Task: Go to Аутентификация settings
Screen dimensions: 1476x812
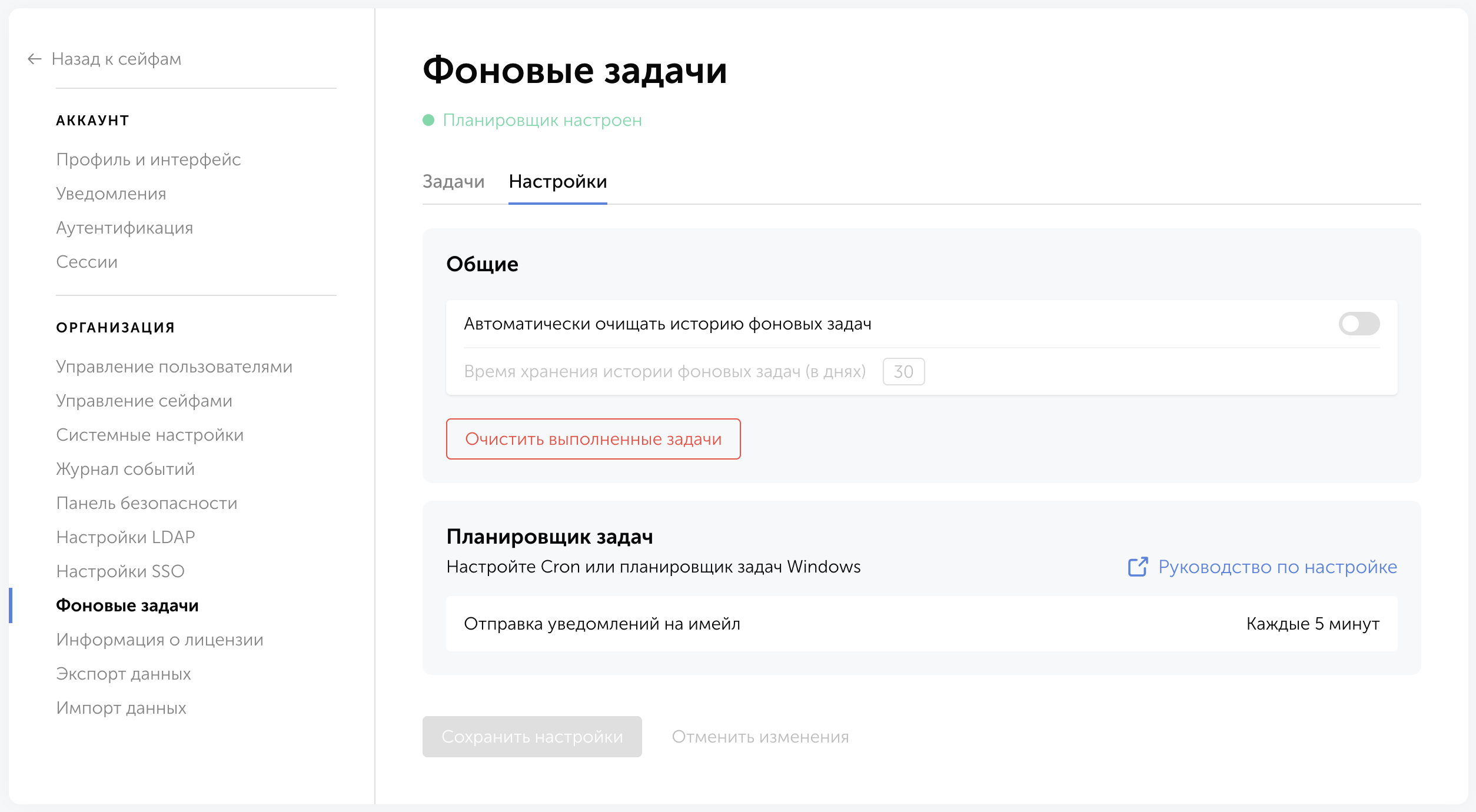Action: (x=125, y=228)
